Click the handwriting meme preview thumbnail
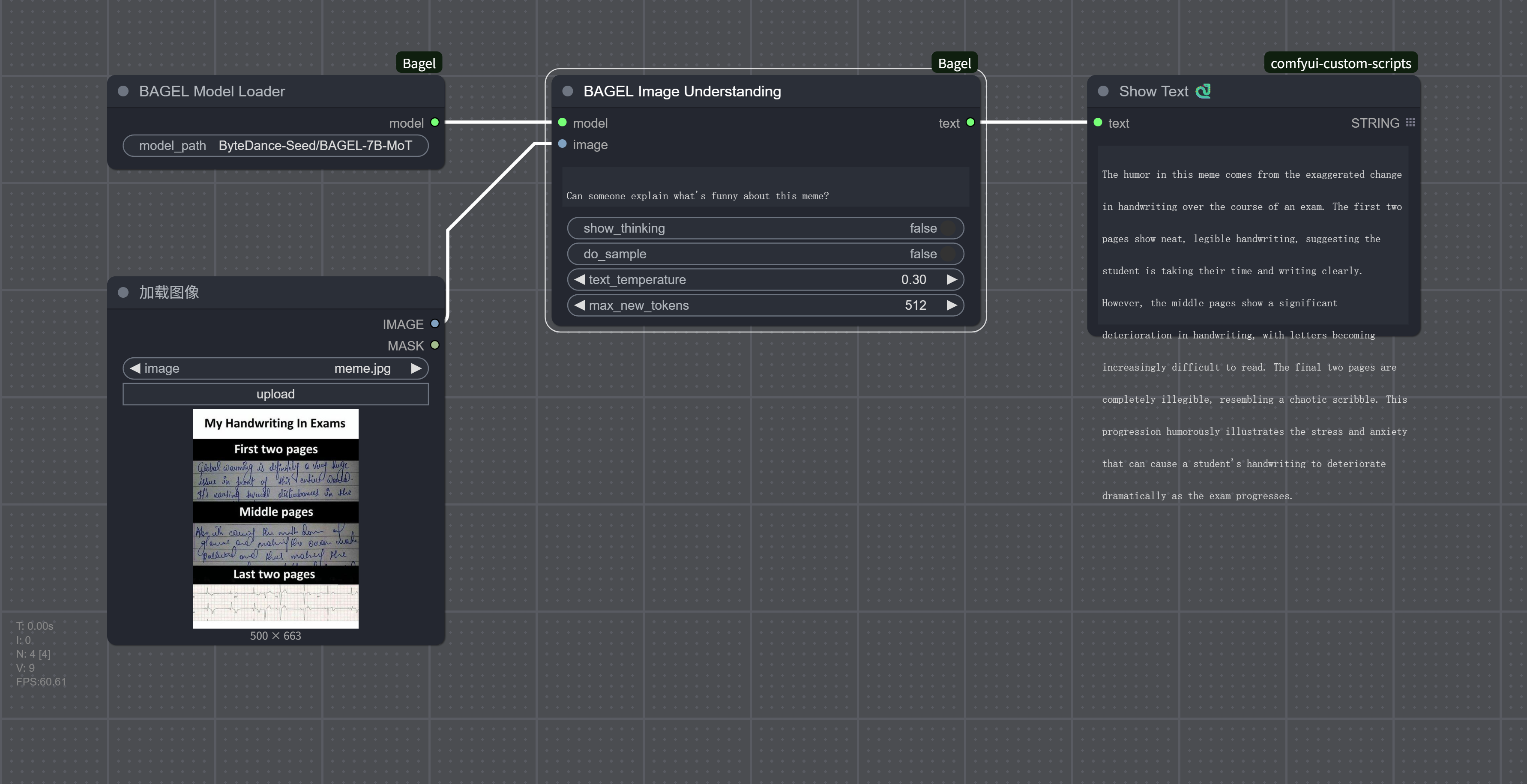The image size is (1527, 784). pos(275,518)
